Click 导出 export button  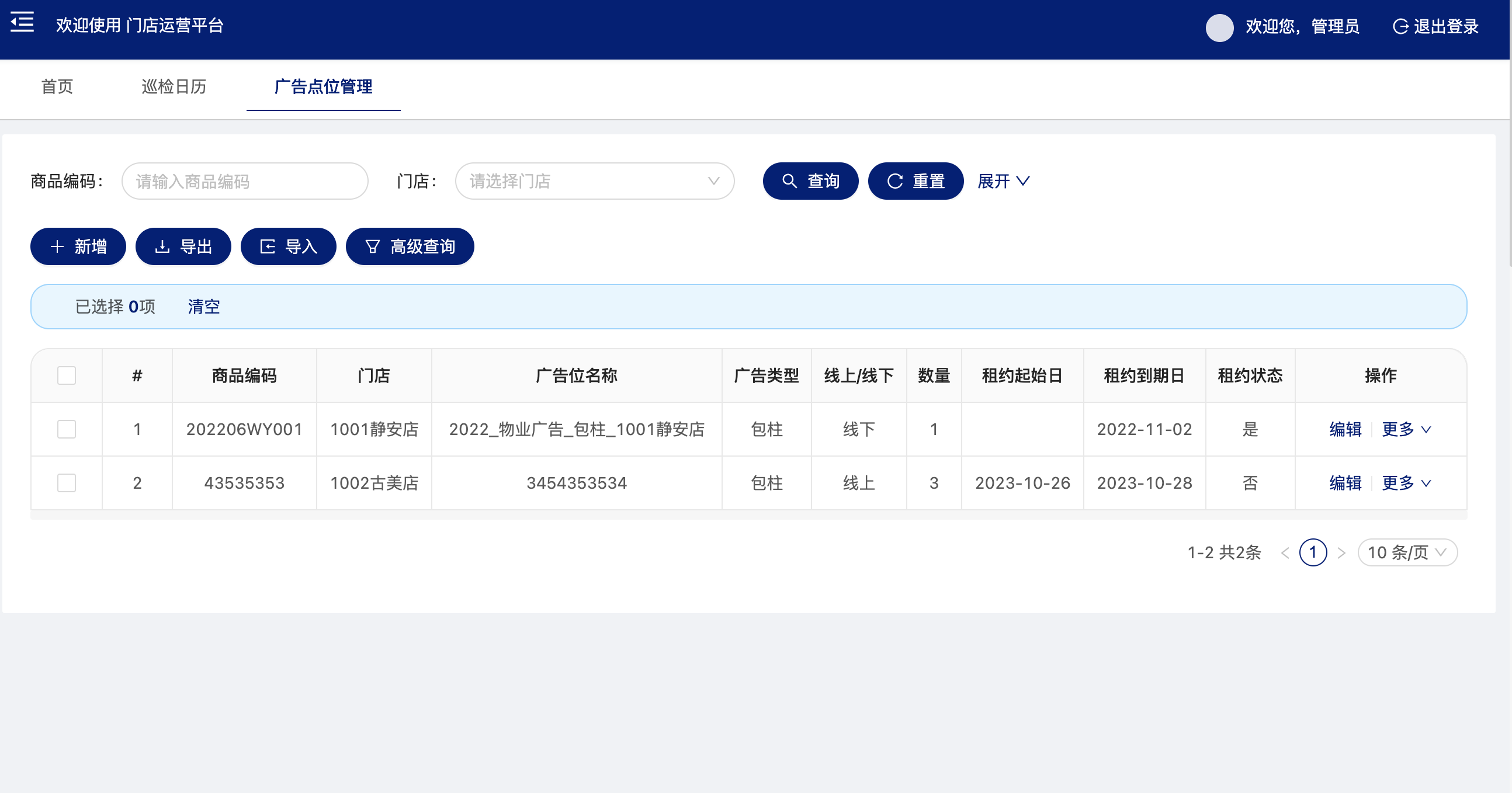(x=183, y=246)
